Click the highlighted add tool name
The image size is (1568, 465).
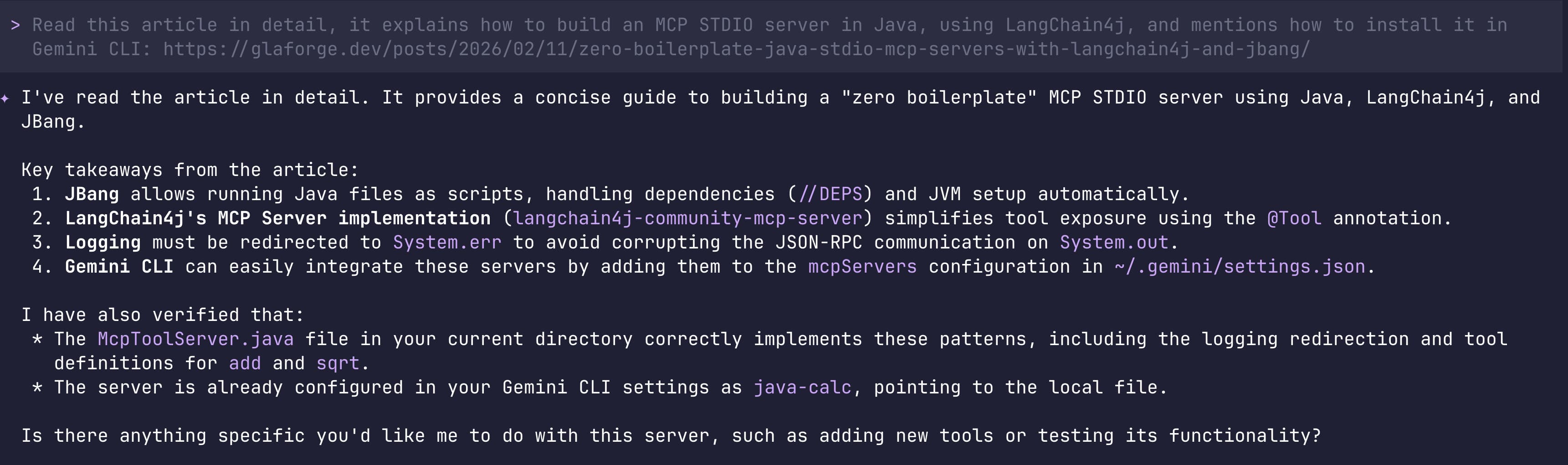[245, 363]
